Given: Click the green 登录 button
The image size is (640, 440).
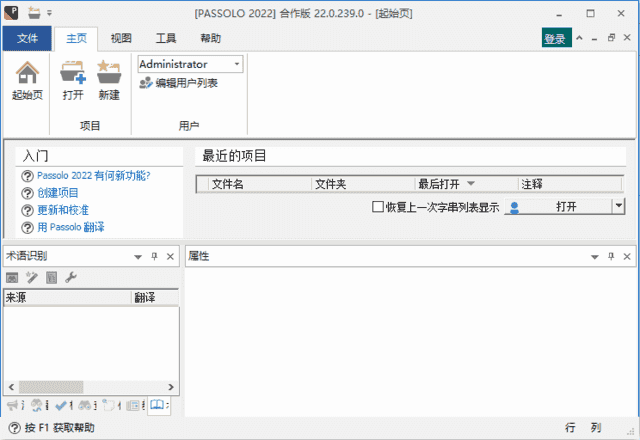Looking at the screenshot, I should [555, 39].
